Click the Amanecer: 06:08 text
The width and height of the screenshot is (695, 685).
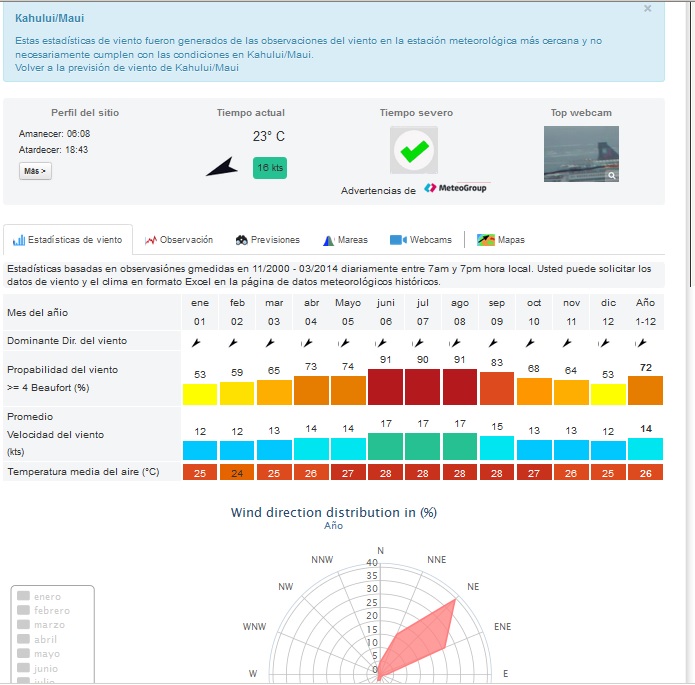55,134
